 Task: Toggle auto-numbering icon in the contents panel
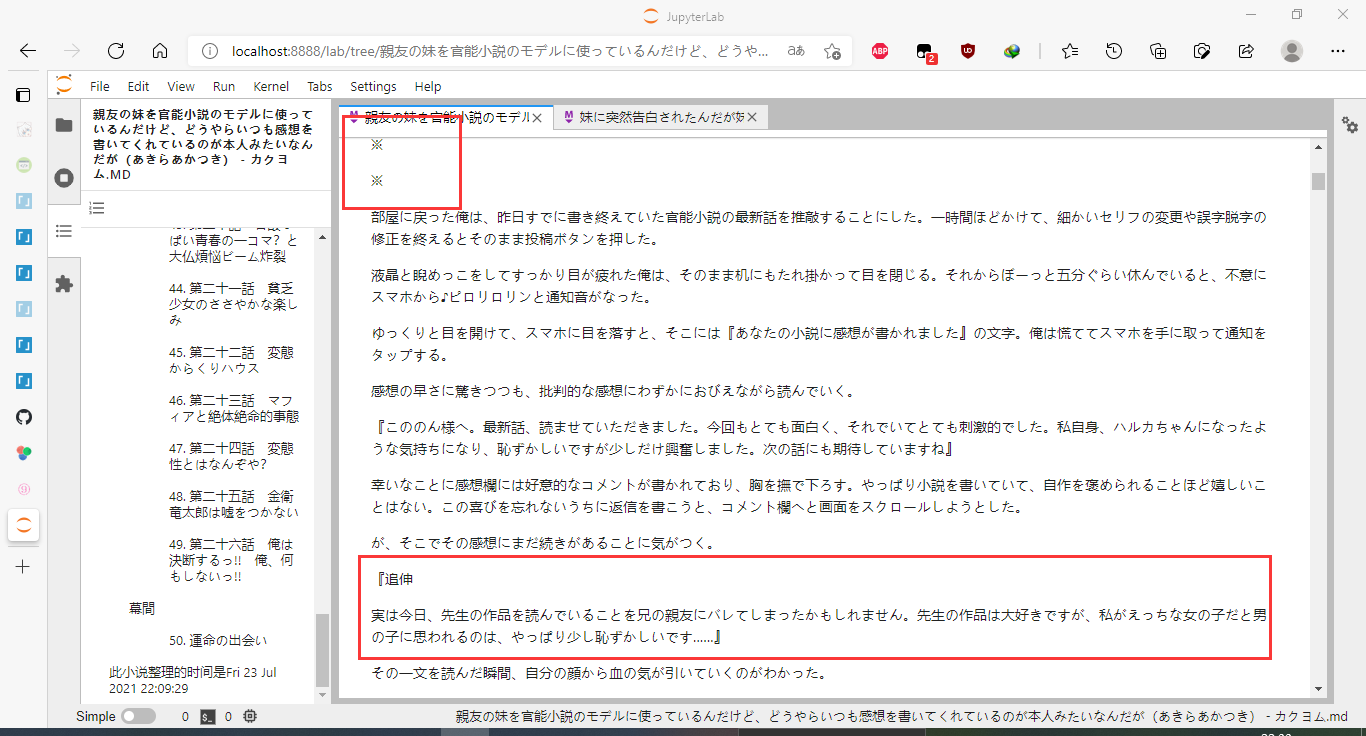tap(97, 208)
